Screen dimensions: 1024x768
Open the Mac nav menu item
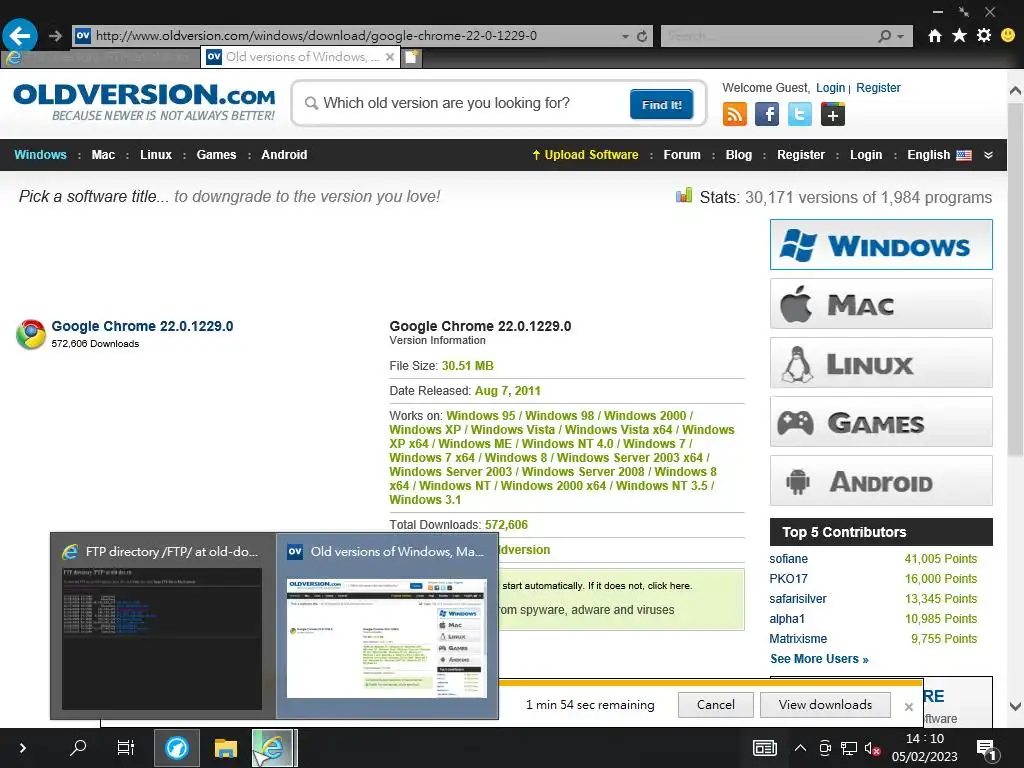click(103, 155)
